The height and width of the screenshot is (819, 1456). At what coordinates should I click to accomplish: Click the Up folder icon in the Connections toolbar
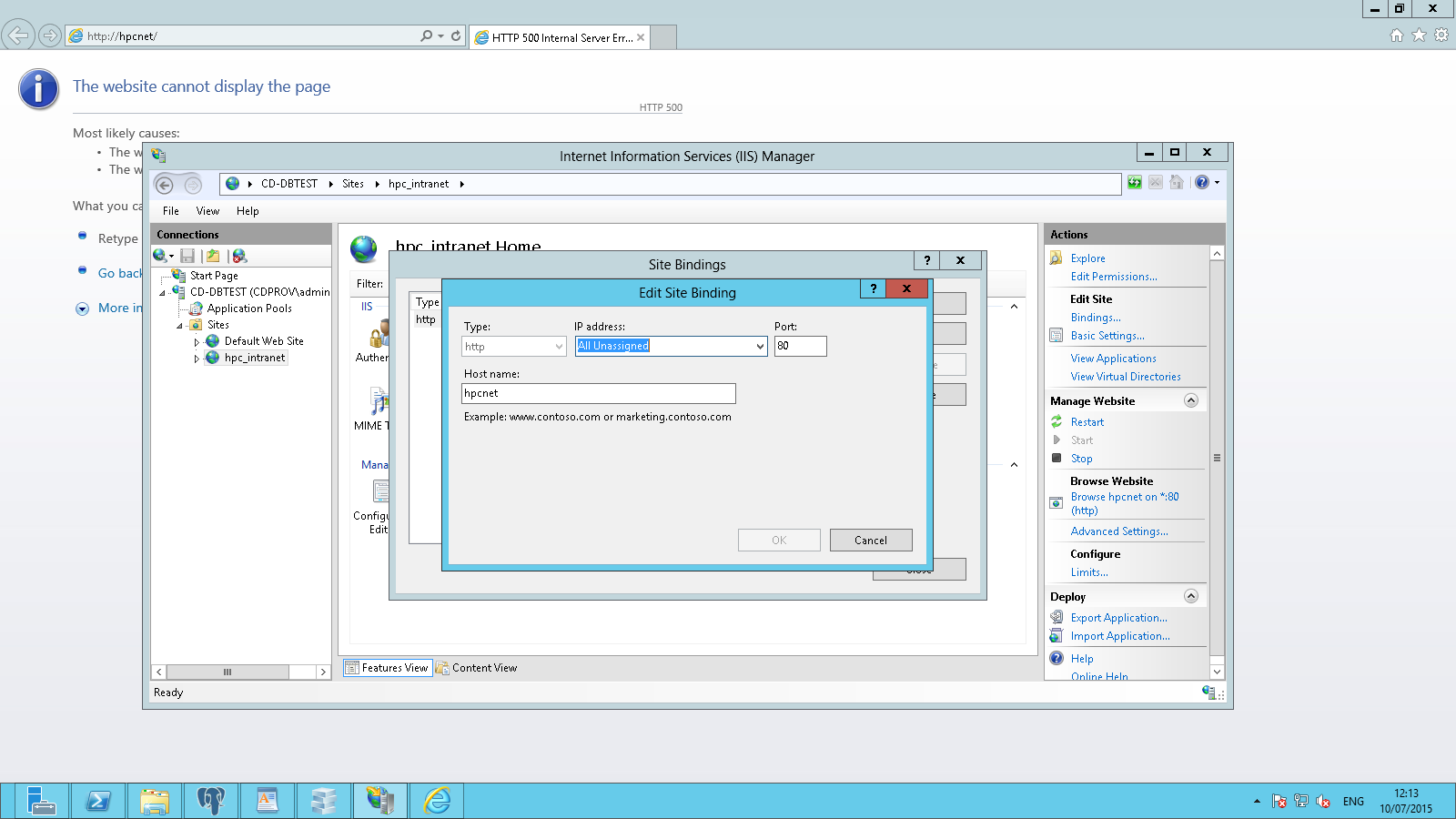213,256
